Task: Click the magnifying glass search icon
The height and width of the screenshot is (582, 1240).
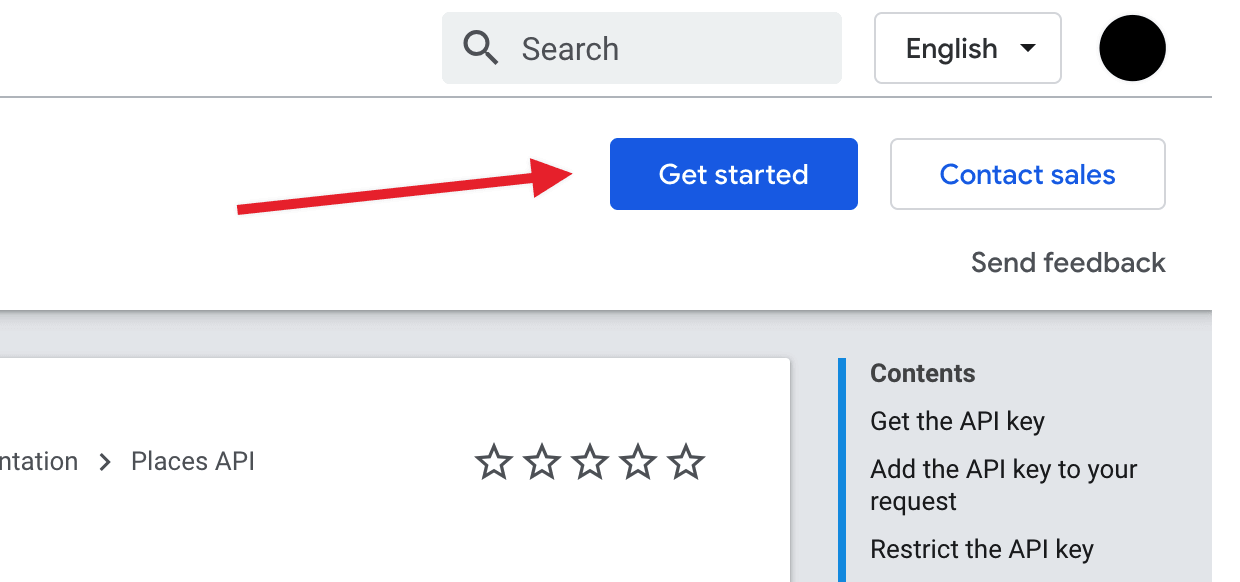Action: (x=481, y=48)
